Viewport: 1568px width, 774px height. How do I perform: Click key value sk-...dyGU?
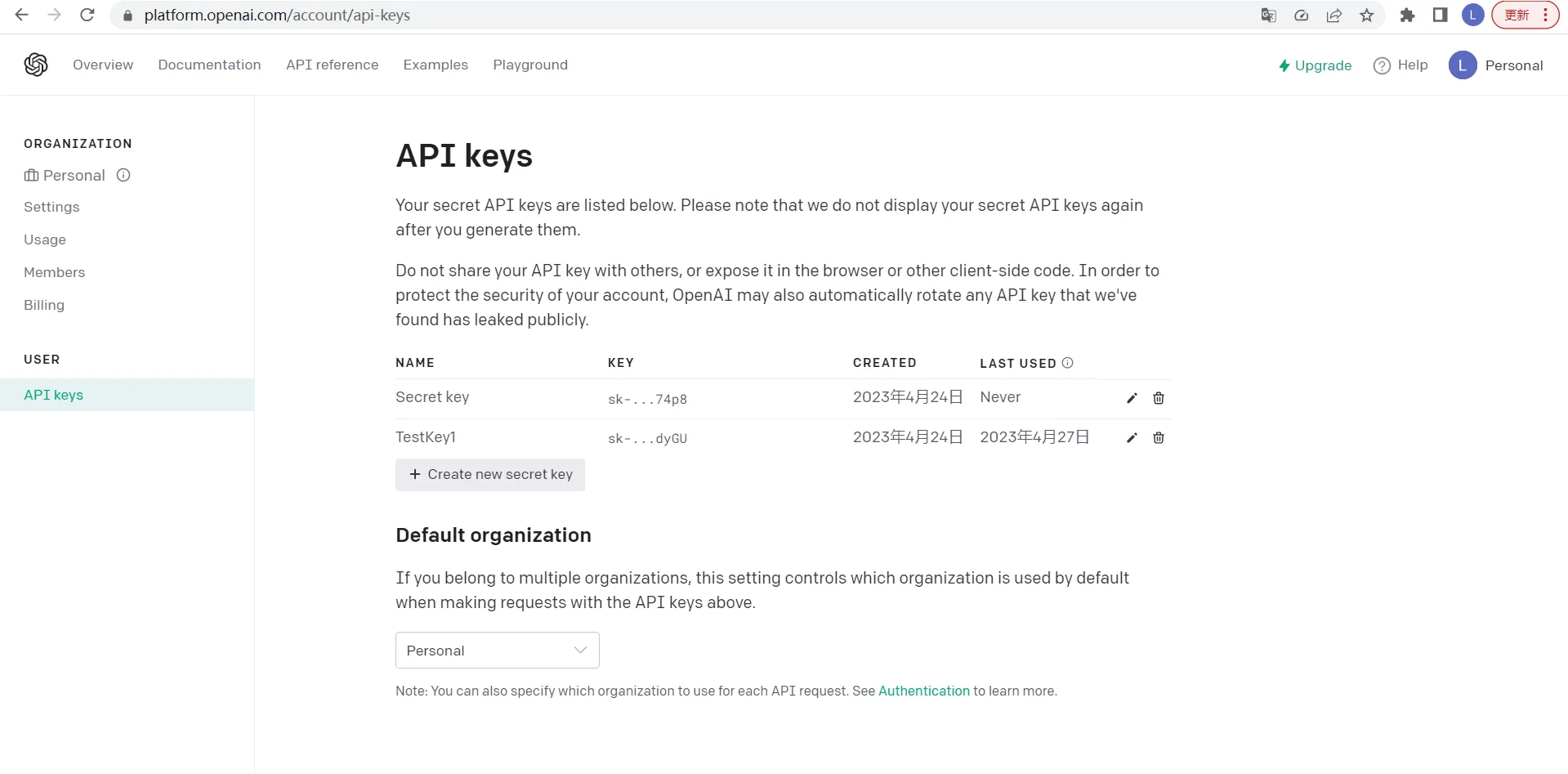pos(647,439)
